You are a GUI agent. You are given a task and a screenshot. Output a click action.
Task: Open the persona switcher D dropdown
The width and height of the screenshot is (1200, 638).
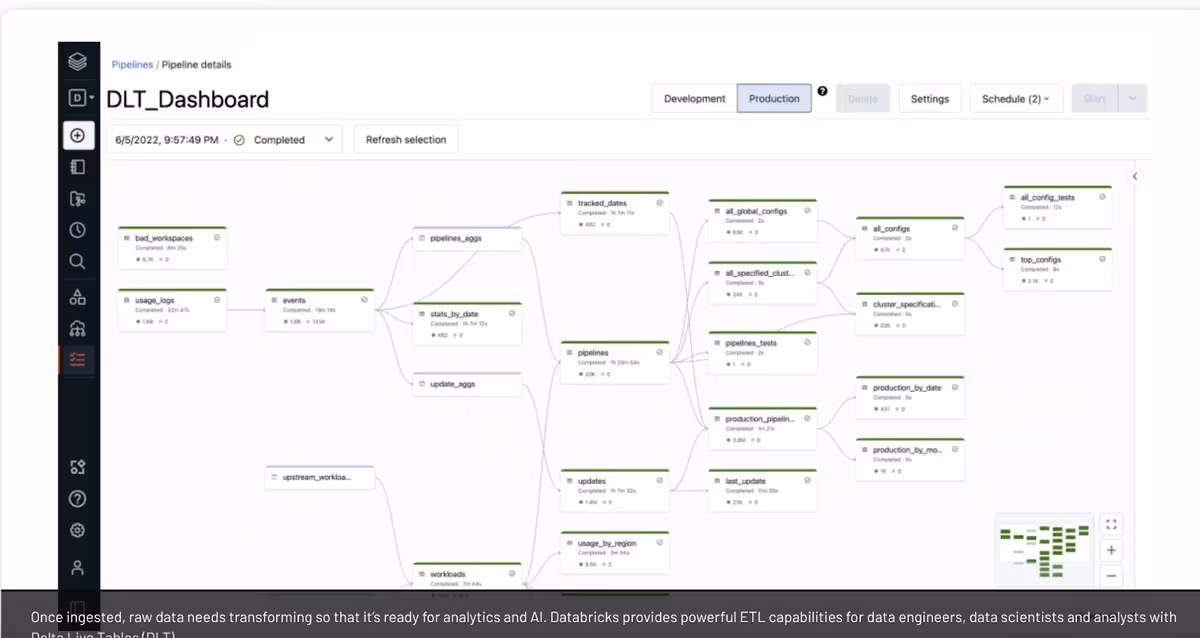(81, 98)
